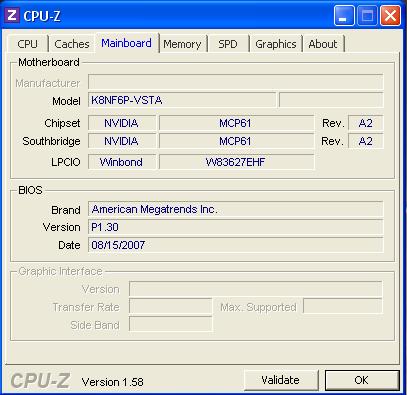This screenshot has width=407, height=395.
Task: Click the Side Band field
Action: (x=170, y=324)
